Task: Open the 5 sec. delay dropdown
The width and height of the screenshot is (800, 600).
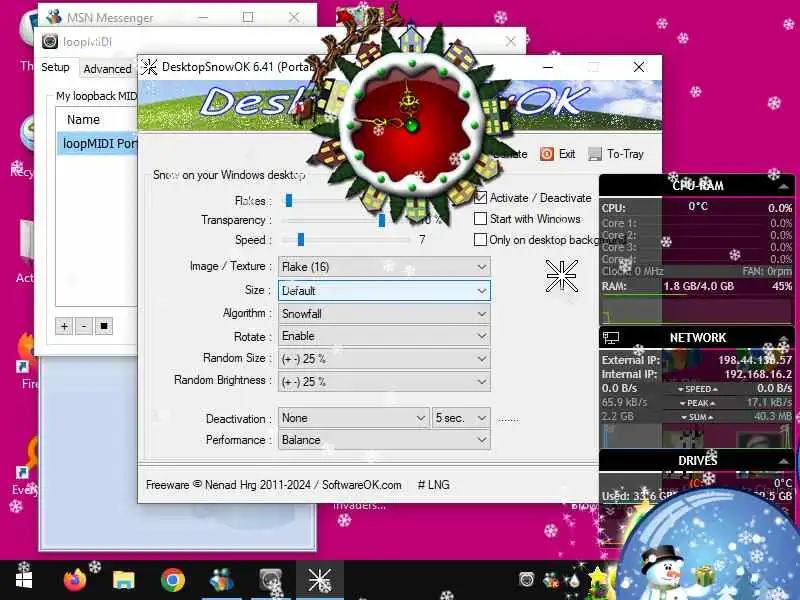Action: click(461, 418)
